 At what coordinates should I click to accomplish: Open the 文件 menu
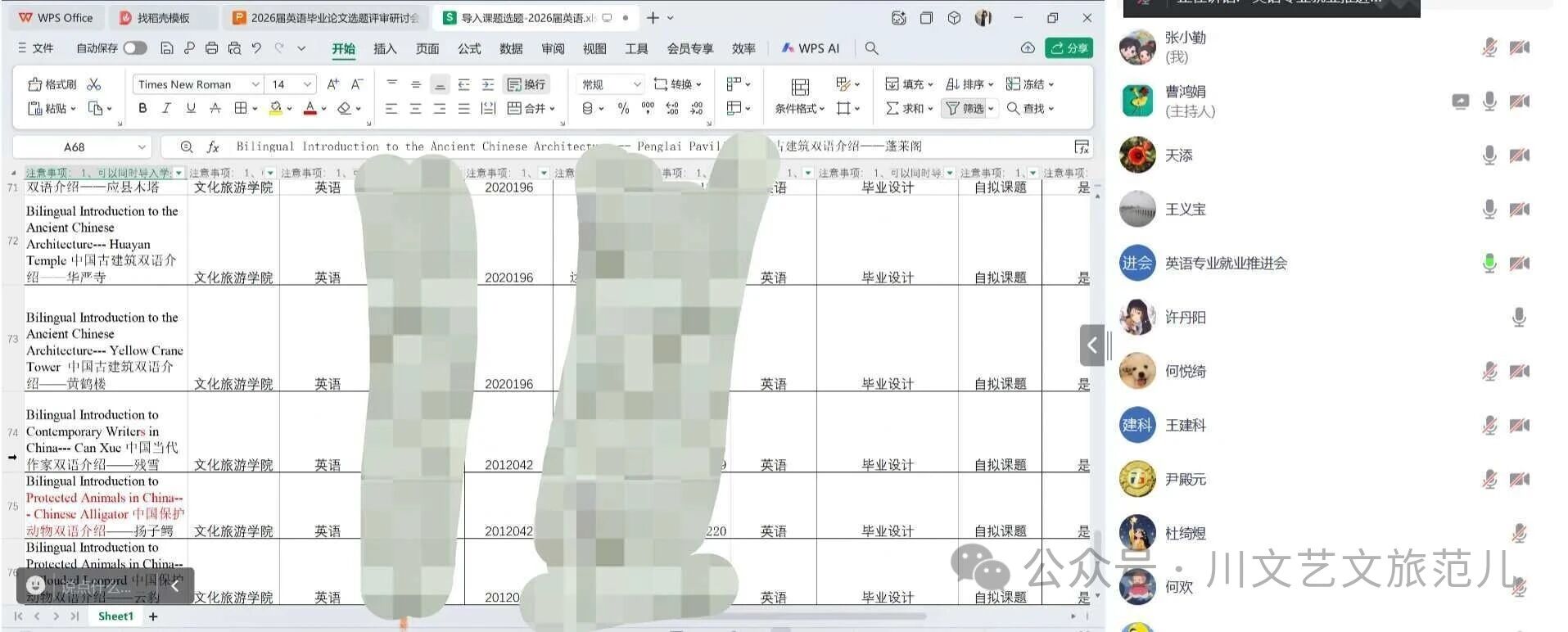36,48
